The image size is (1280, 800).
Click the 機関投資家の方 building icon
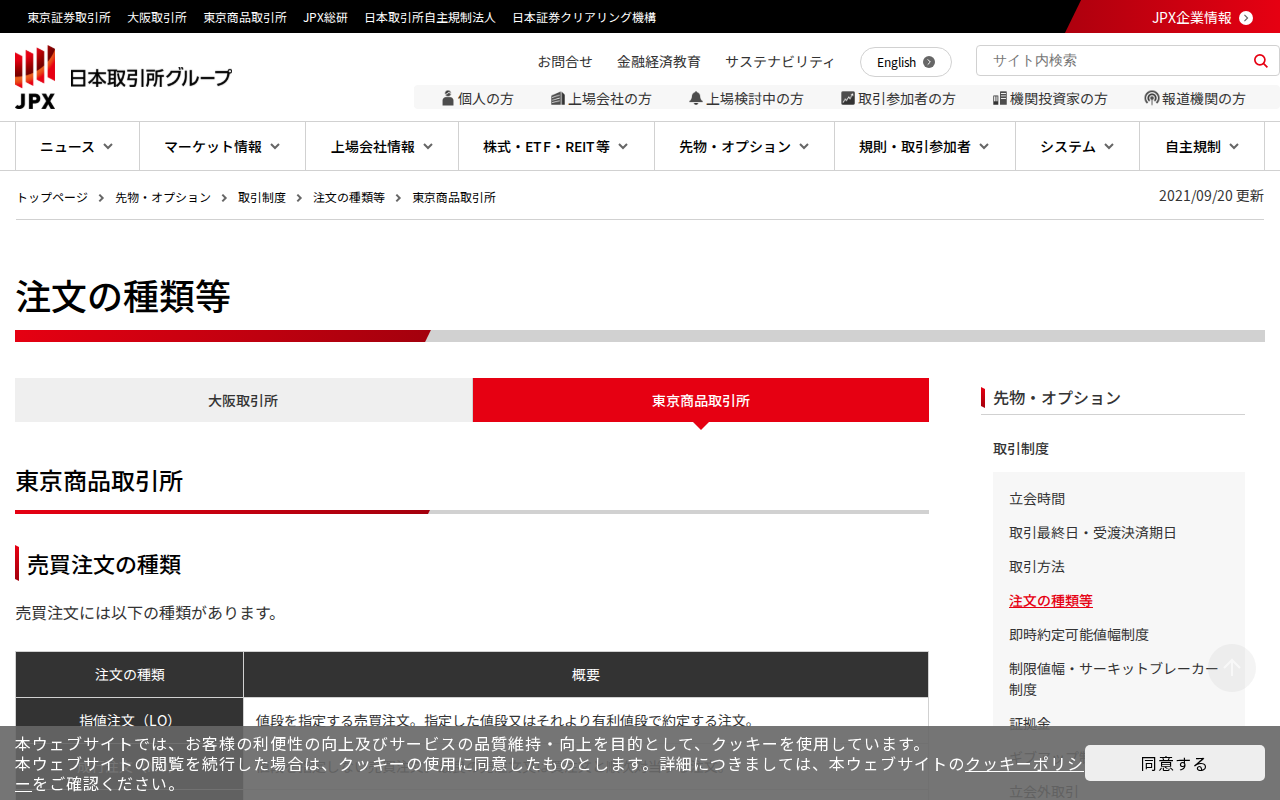click(999, 98)
